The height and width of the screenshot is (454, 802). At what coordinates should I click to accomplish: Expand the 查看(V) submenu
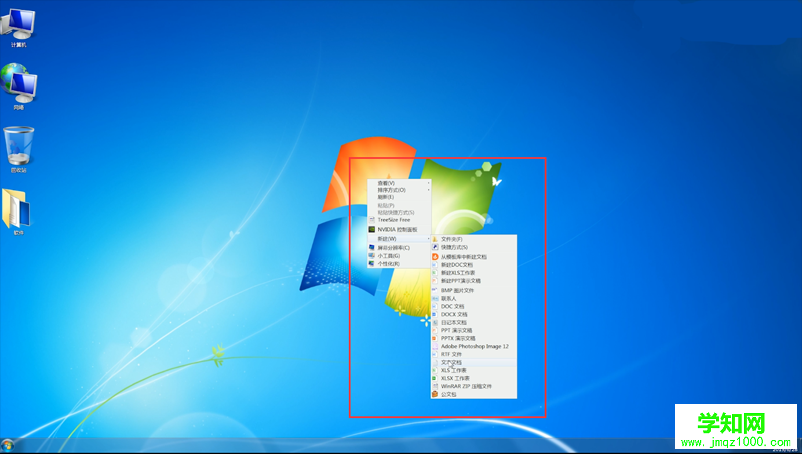tap(399, 183)
